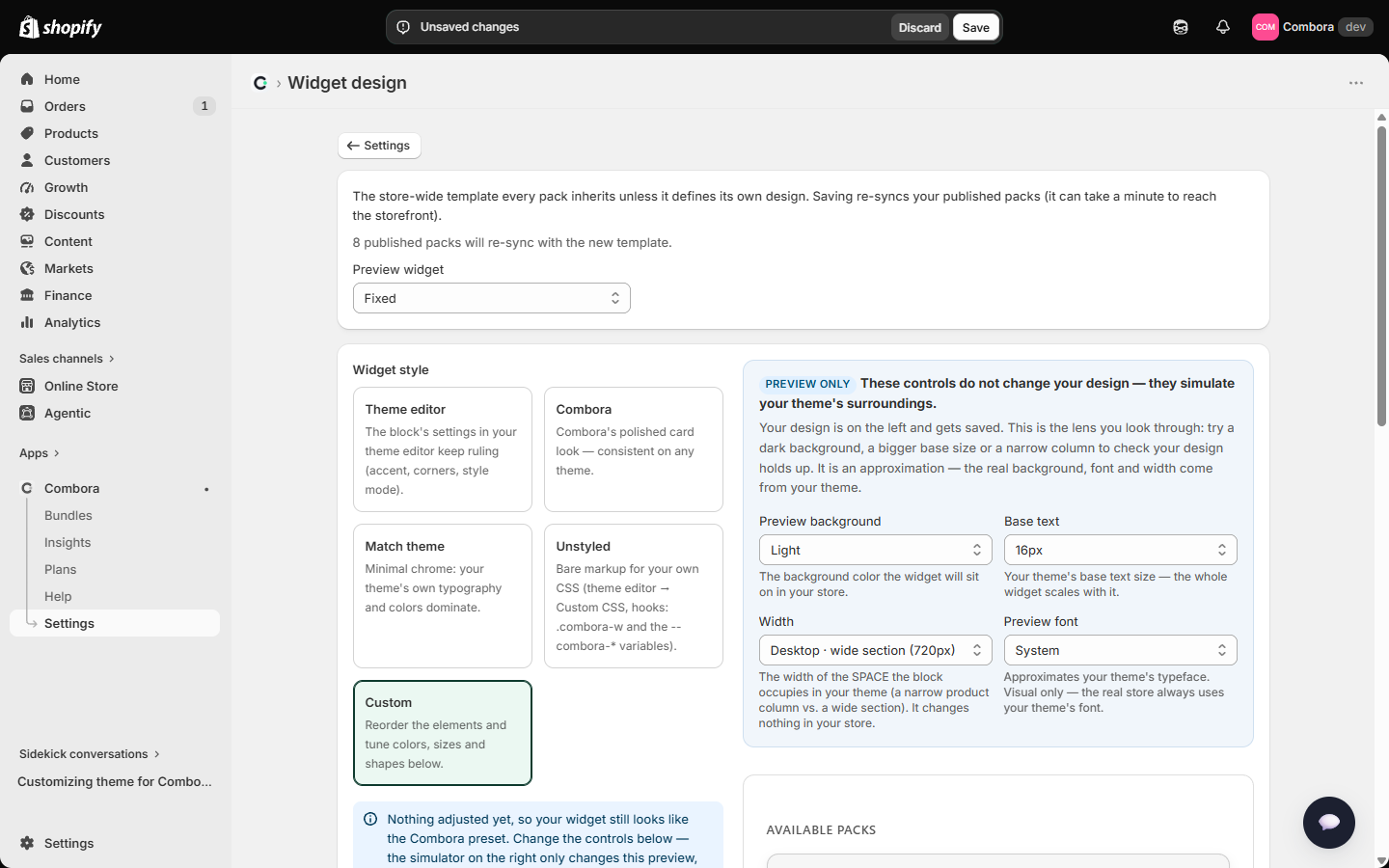Image resolution: width=1389 pixels, height=868 pixels.
Task: Click the Orders count badge 1
Action: coord(204,106)
